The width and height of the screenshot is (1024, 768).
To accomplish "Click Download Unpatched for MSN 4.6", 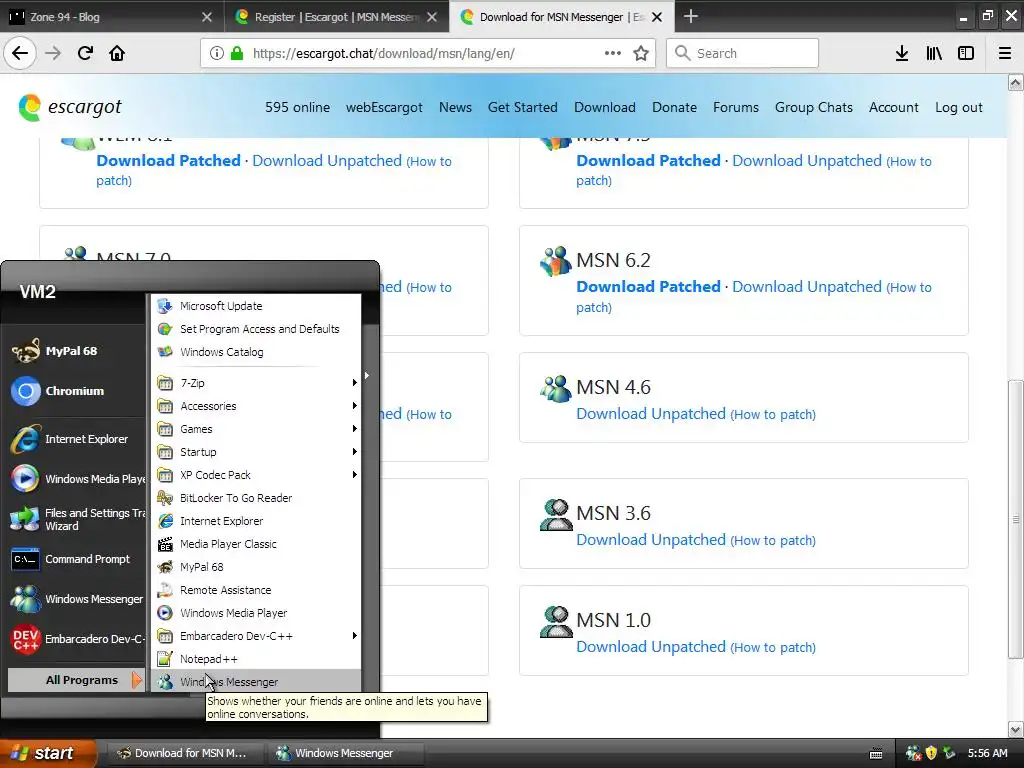I will point(651,413).
